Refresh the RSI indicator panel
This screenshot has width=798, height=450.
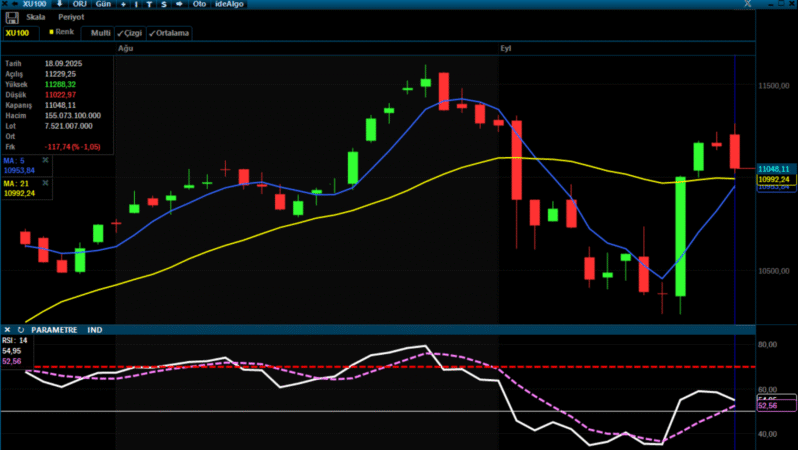(21, 329)
